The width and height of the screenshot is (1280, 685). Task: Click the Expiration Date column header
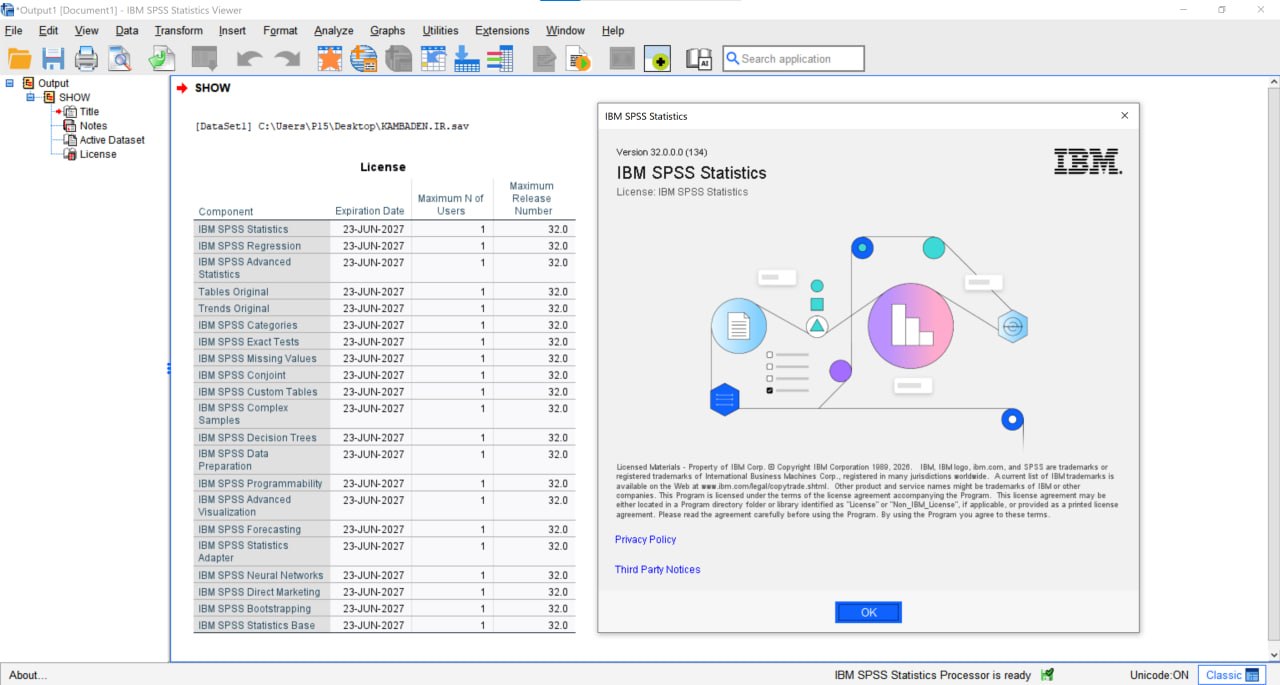tap(369, 212)
